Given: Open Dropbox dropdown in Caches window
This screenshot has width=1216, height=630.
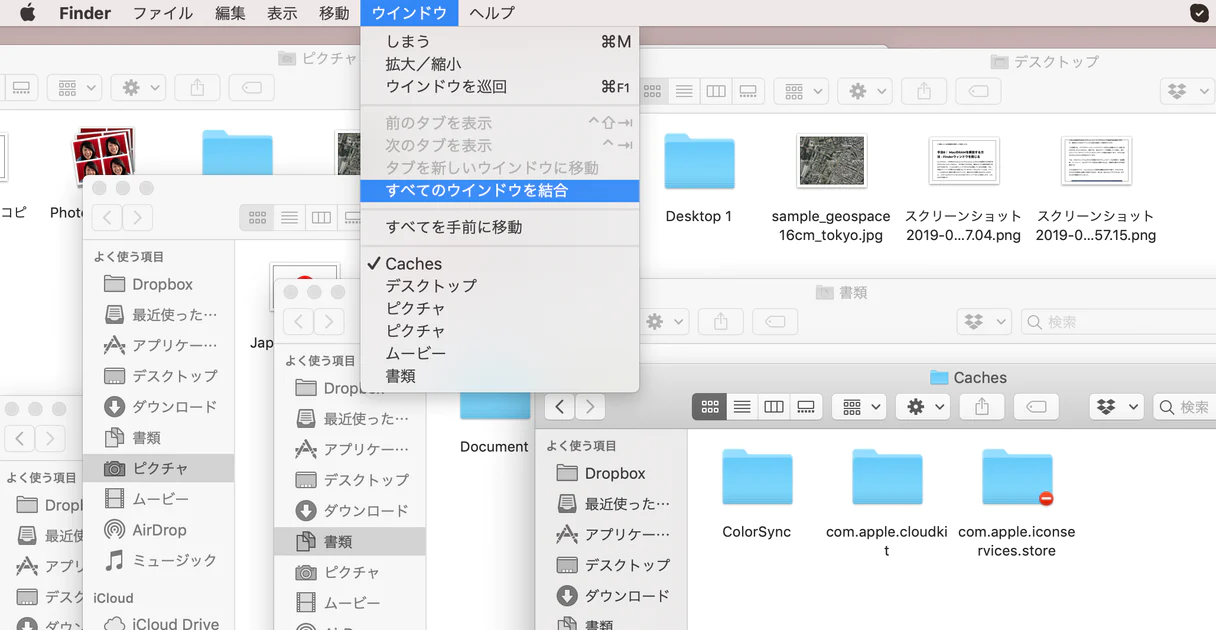Looking at the screenshot, I should pos(1116,407).
